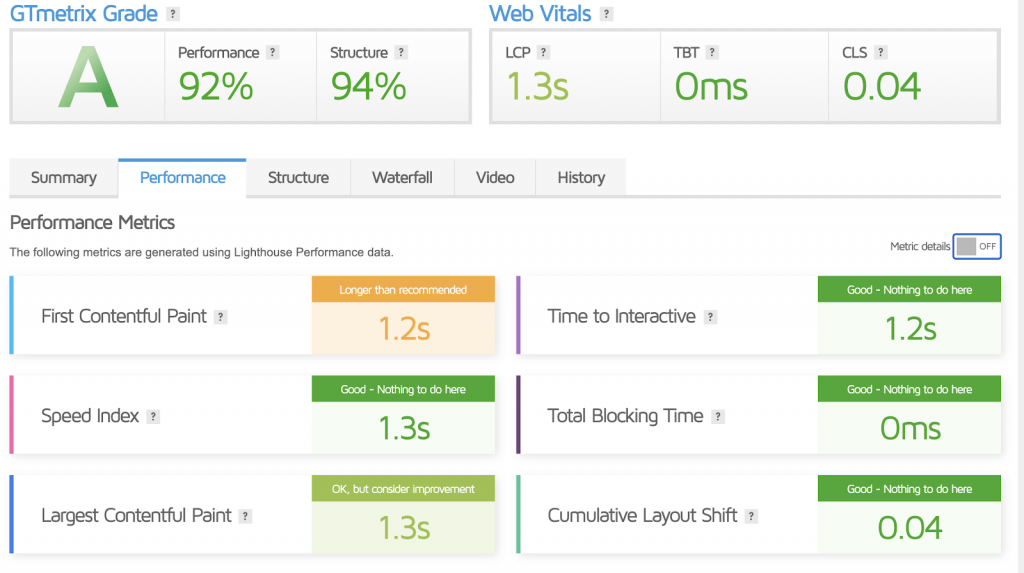The height and width of the screenshot is (573, 1024).
Task: Open Cumulative Layout Shift help icon
Action: coord(752,517)
